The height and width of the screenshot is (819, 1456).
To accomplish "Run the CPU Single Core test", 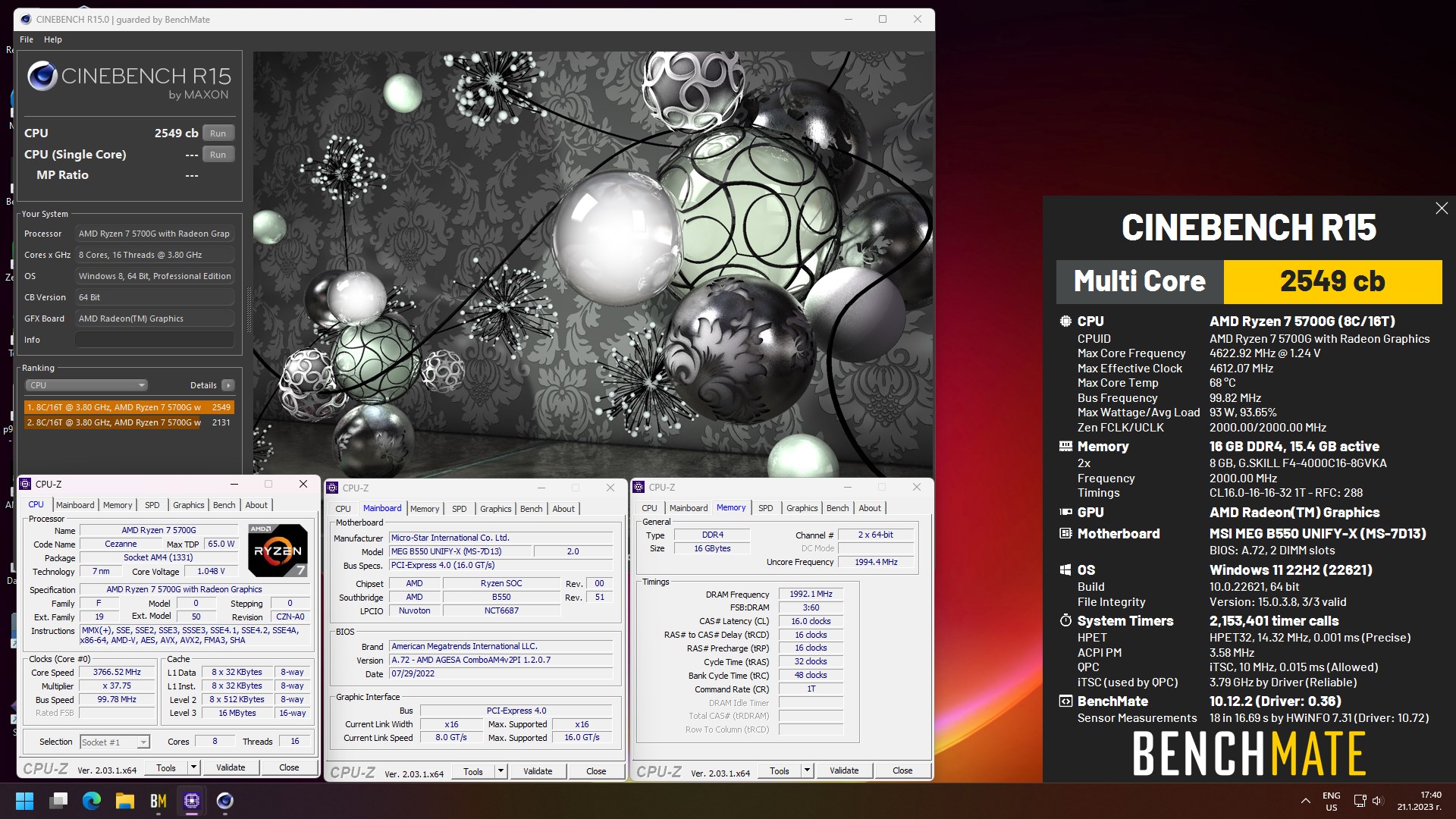I will coord(218,155).
